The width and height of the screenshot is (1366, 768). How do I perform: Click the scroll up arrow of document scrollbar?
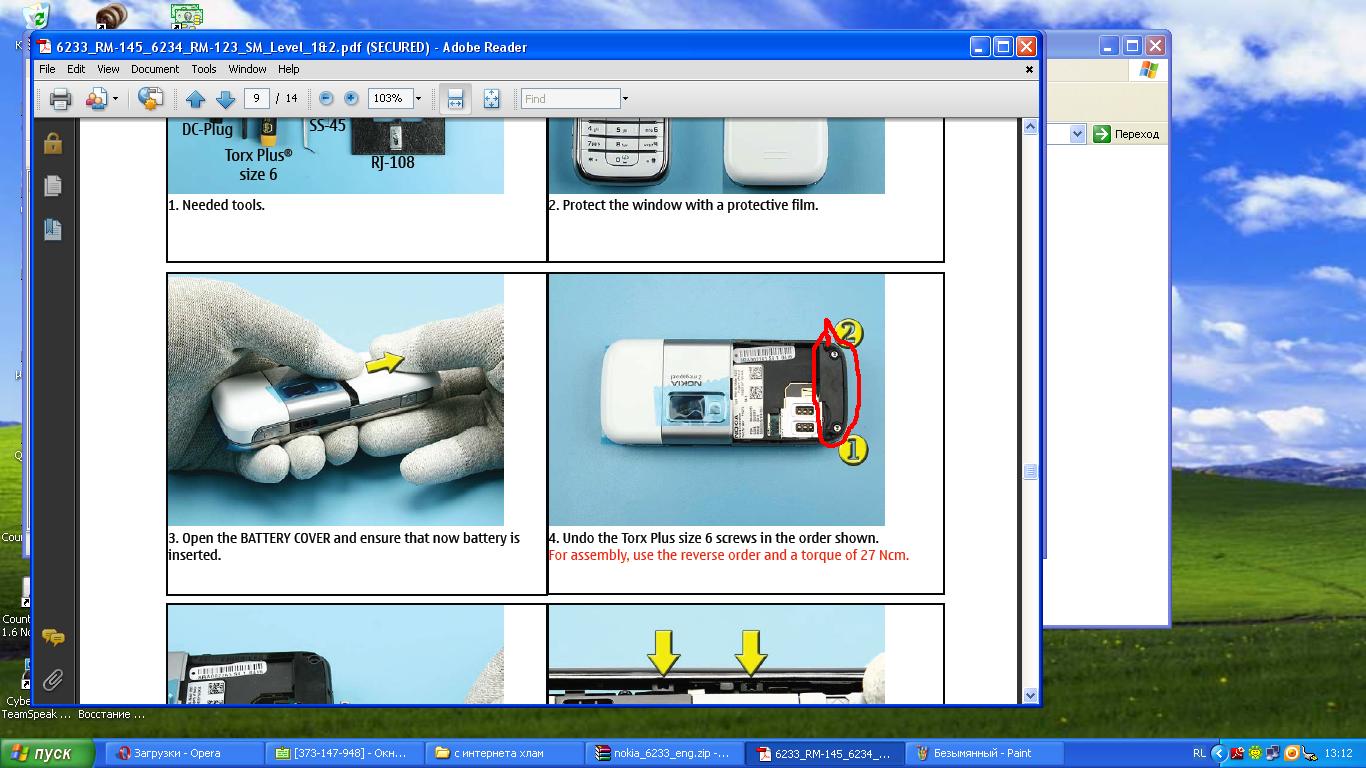pyautogui.click(x=1031, y=127)
